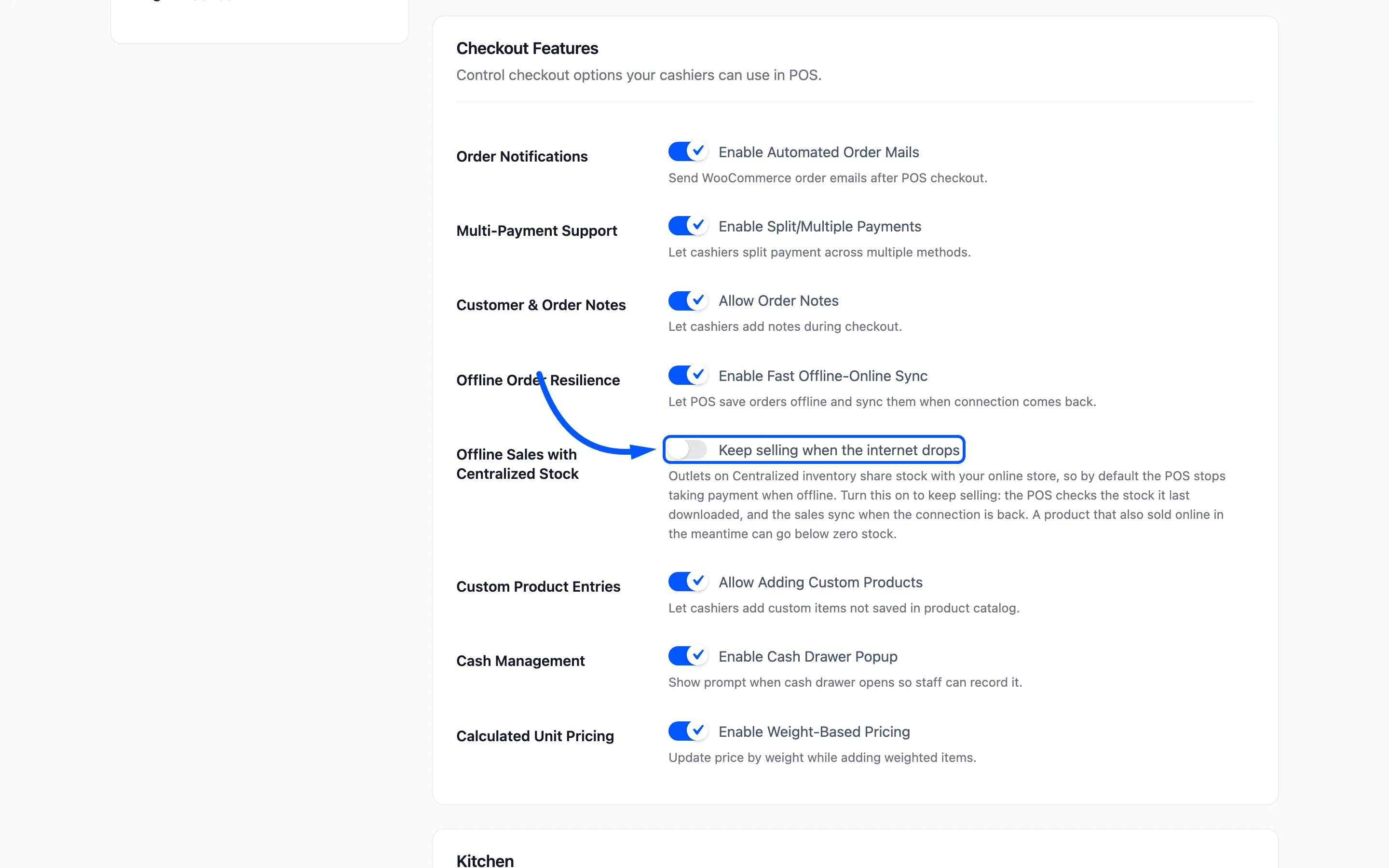Disable Fast Offline-Online Sync toggle
Screen dimensions: 1389x868
pyautogui.click(x=688, y=376)
